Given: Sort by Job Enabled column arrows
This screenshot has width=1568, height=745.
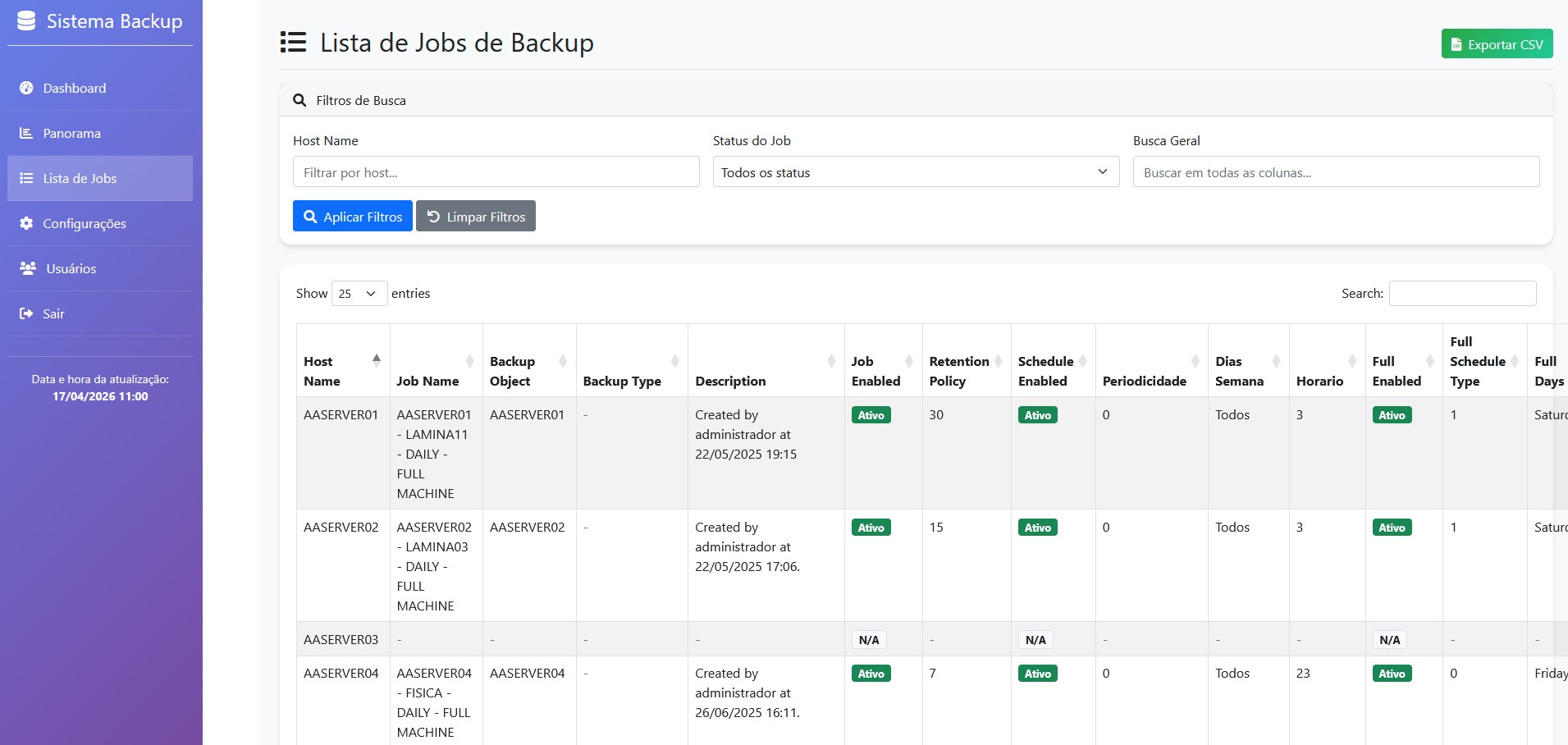Looking at the screenshot, I should tap(909, 361).
